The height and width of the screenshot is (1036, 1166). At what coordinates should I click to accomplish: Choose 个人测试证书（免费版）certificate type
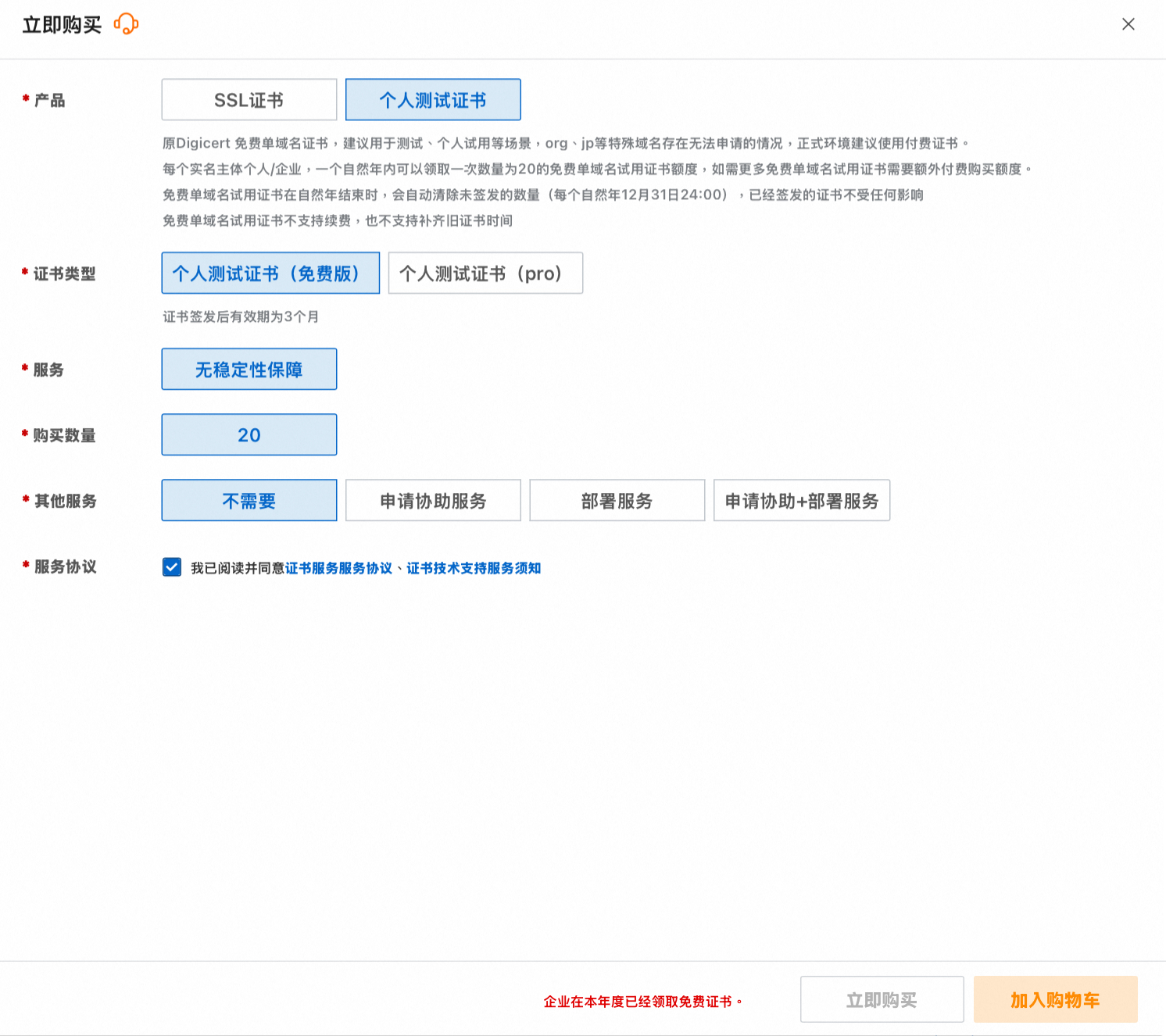pos(270,273)
